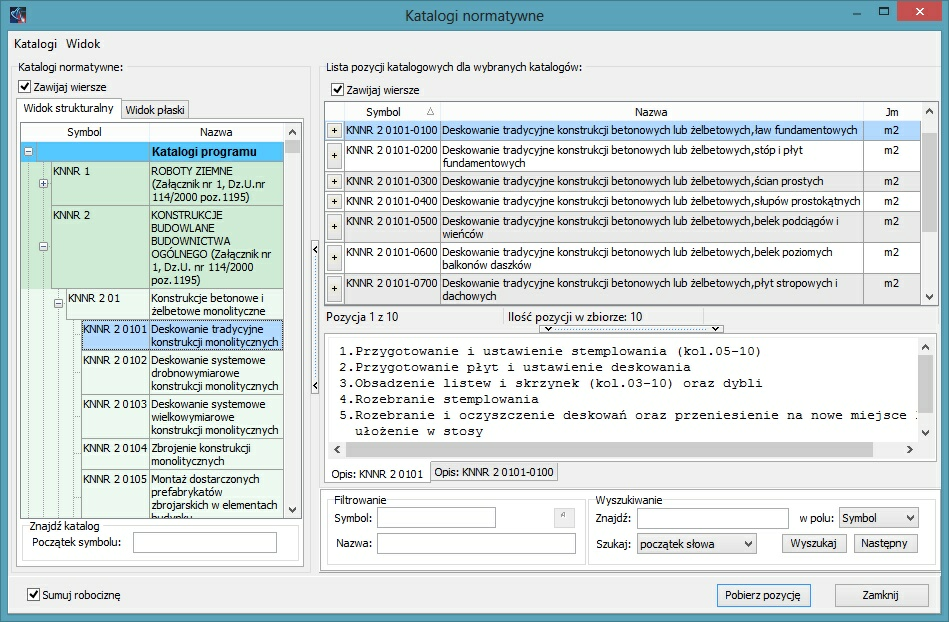Click the Filtrowanie Nazwa input field

point(476,543)
